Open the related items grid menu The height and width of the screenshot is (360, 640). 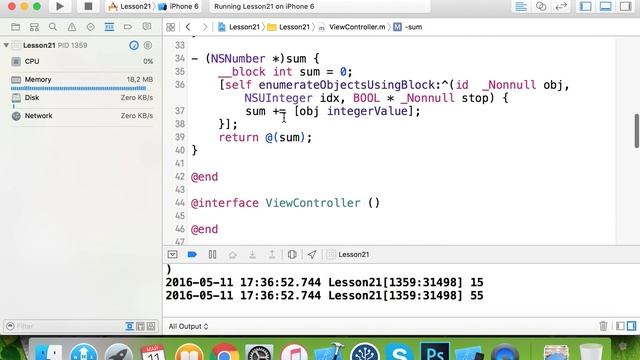[171, 27]
